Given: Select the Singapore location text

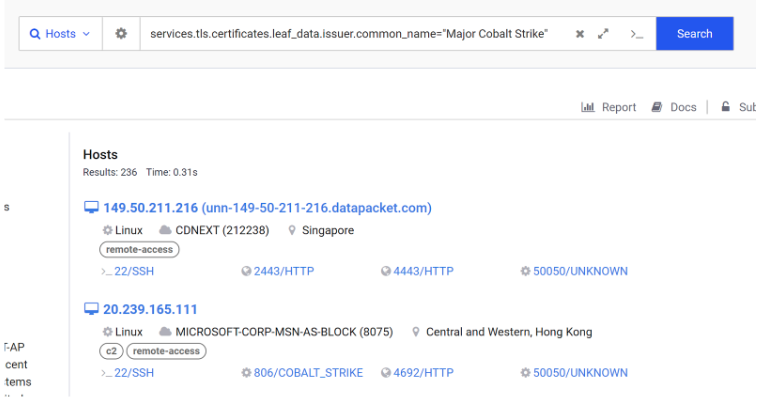Looking at the screenshot, I should tap(328, 230).
